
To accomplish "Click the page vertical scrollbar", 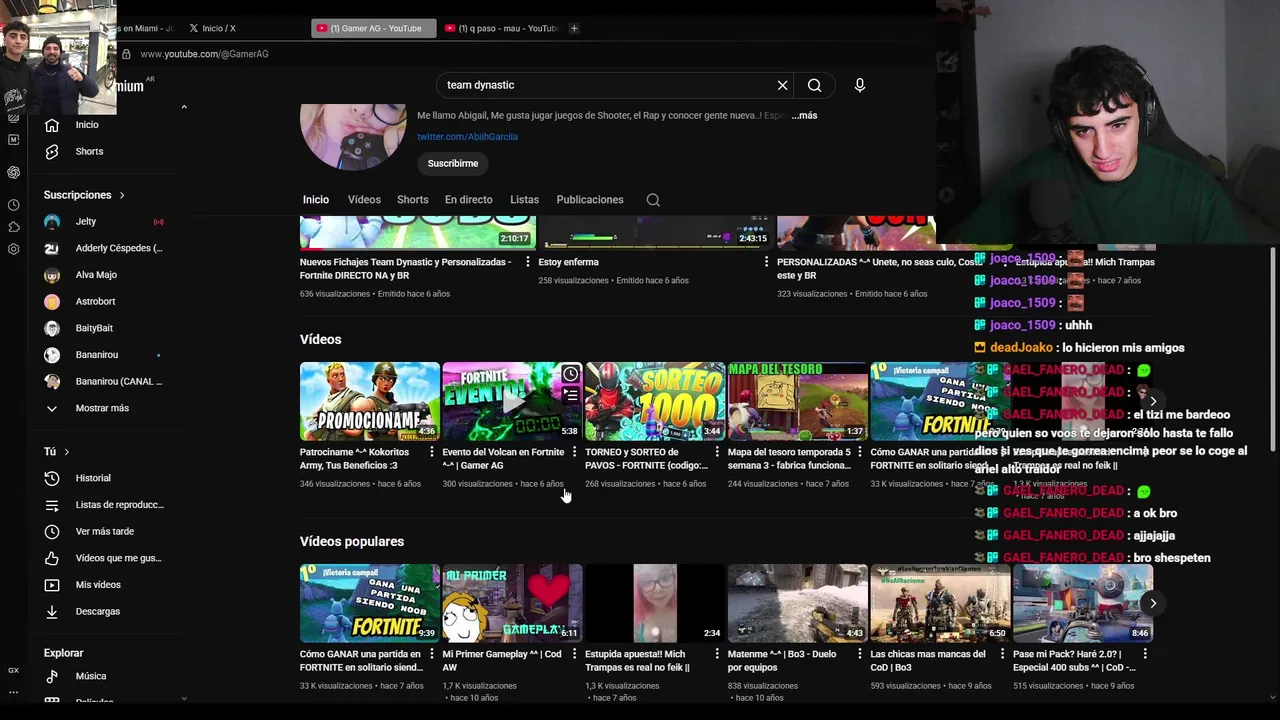I will 1273,350.
